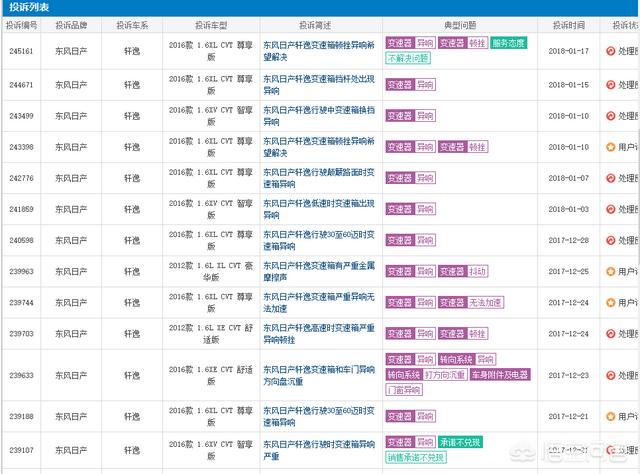Select complaint number 245161
This screenshot has width=640, height=474.
pos(21,51)
